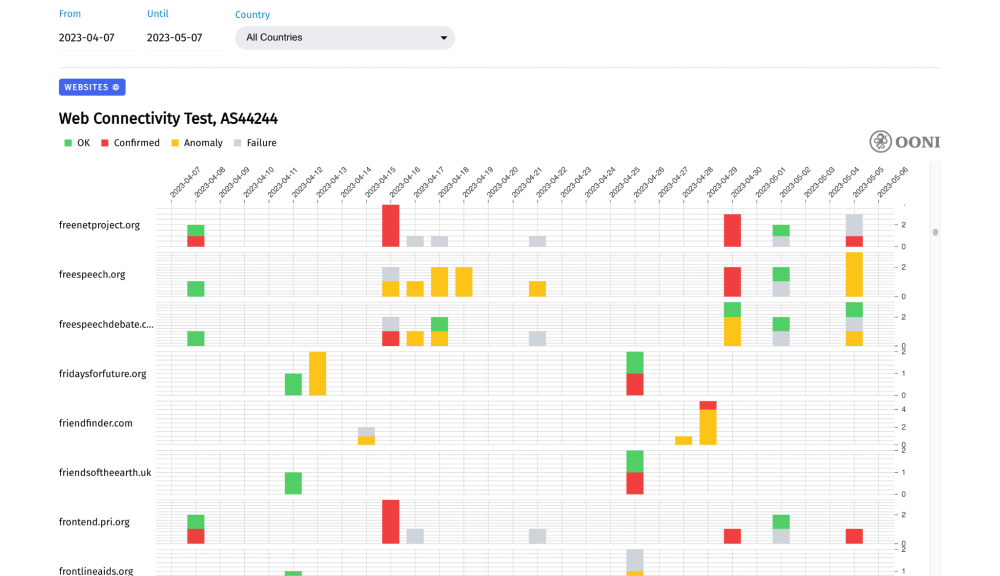This screenshot has height=576, width=1000.
Task: Click fridaysforfuture.org yellow bar on 2023-04-12
Action: [317, 373]
